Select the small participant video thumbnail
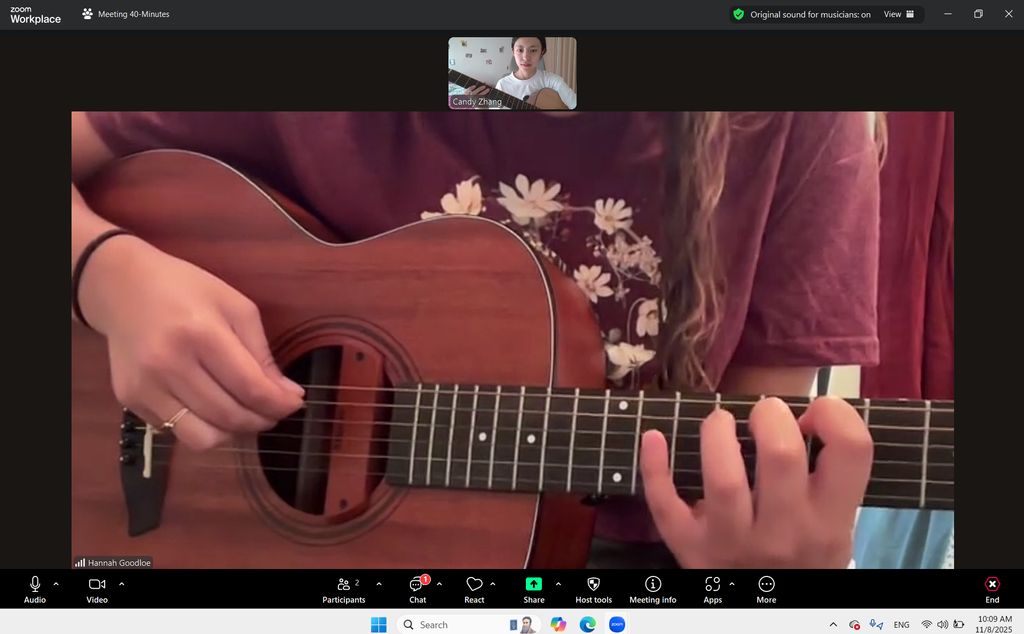 512,73
